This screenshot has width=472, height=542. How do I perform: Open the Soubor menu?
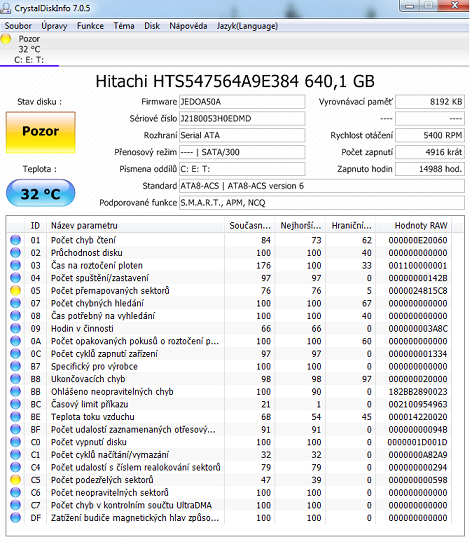(18, 26)
